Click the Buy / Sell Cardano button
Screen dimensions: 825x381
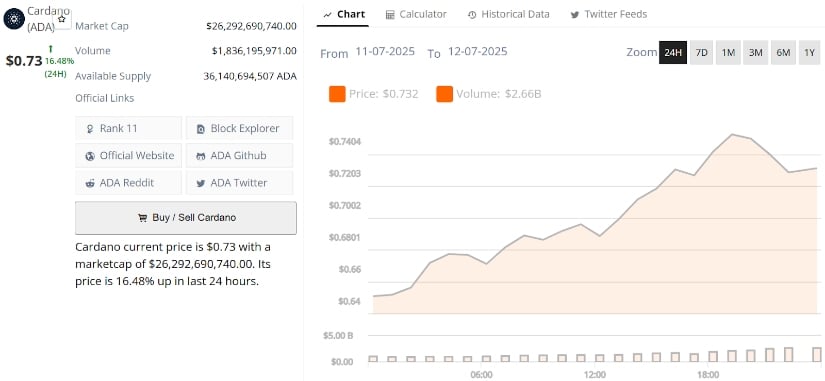coord(186,218)
